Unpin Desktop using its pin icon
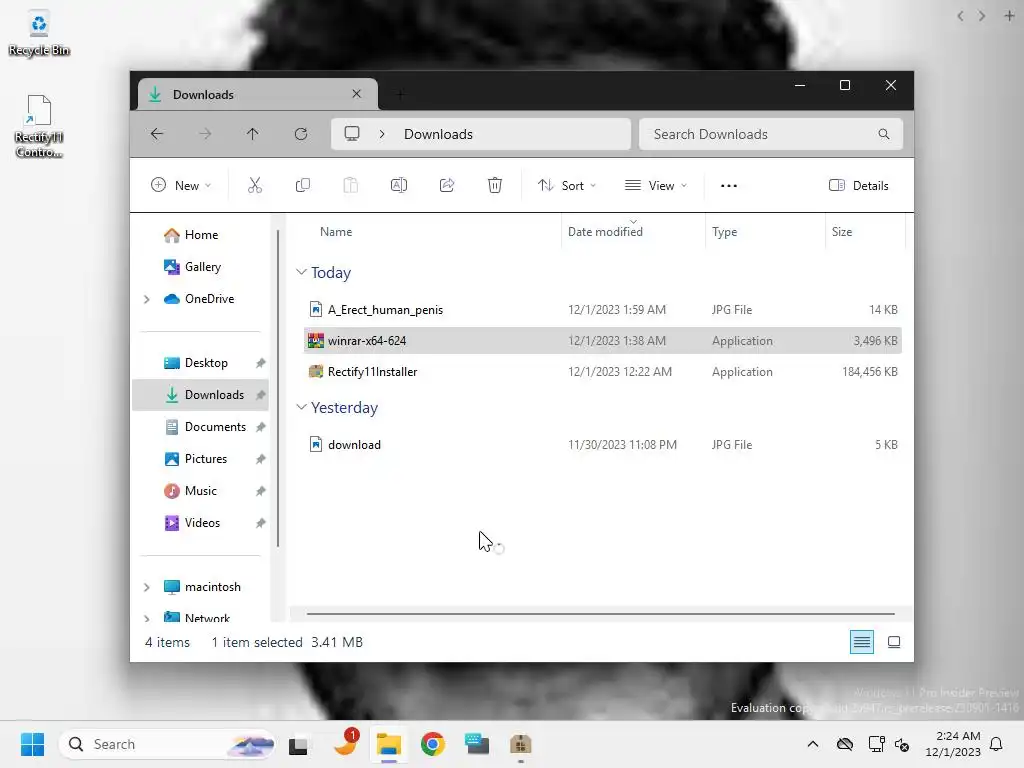The image size is (1024, 768). (261, 363)
